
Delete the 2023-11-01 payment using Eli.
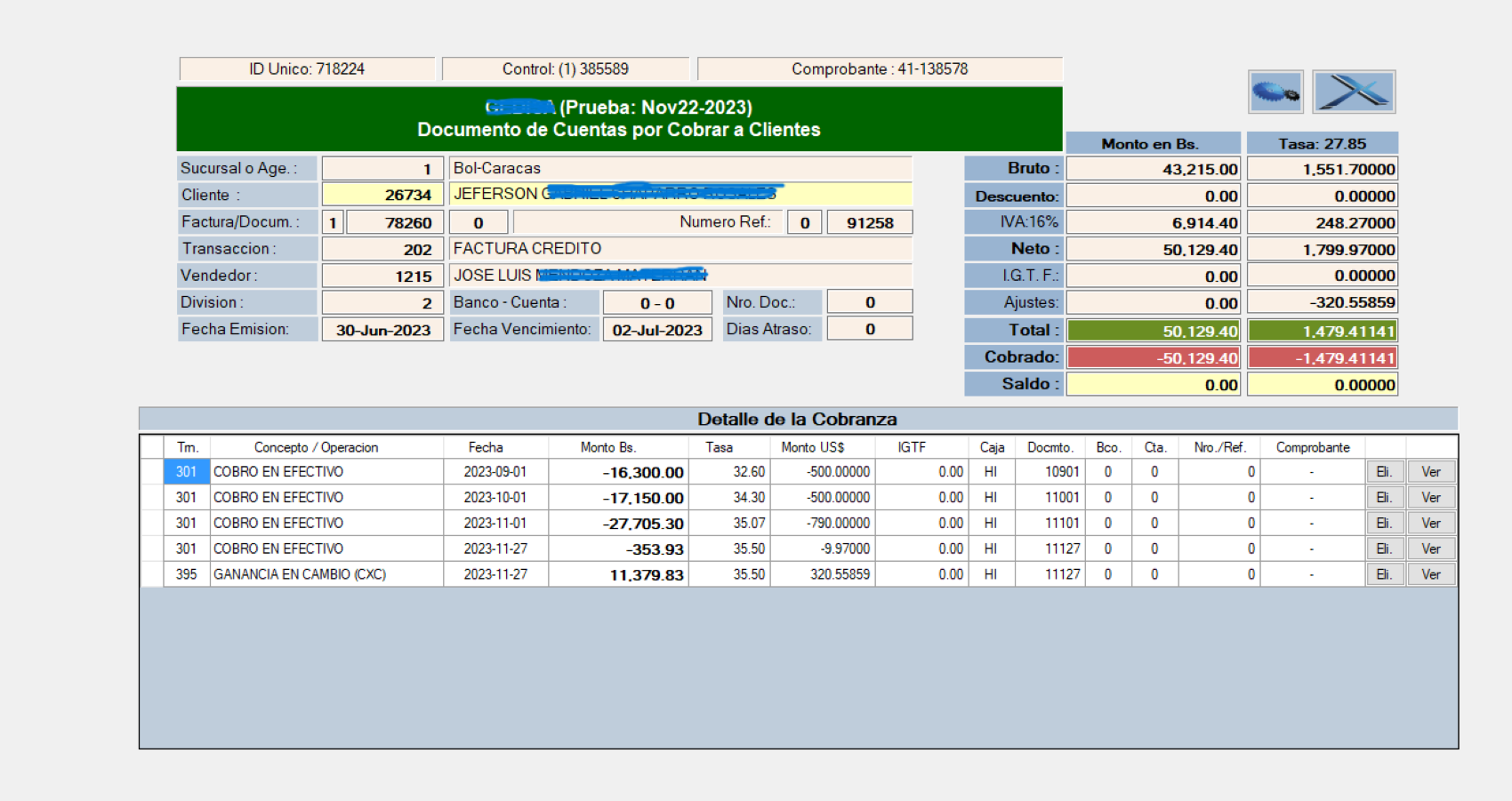pos(1384,524)
